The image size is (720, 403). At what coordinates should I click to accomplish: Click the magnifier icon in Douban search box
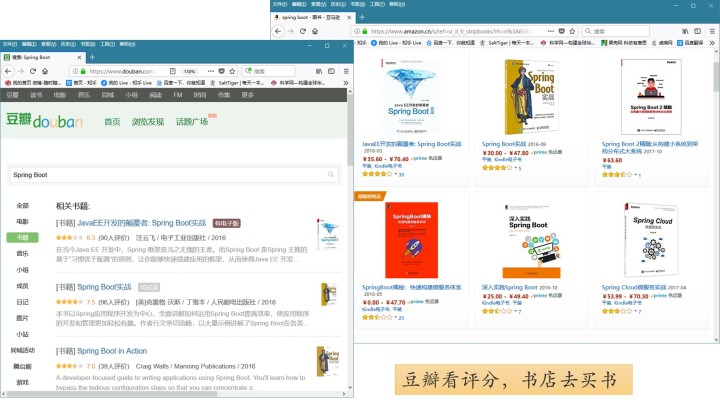pos(332,174)
